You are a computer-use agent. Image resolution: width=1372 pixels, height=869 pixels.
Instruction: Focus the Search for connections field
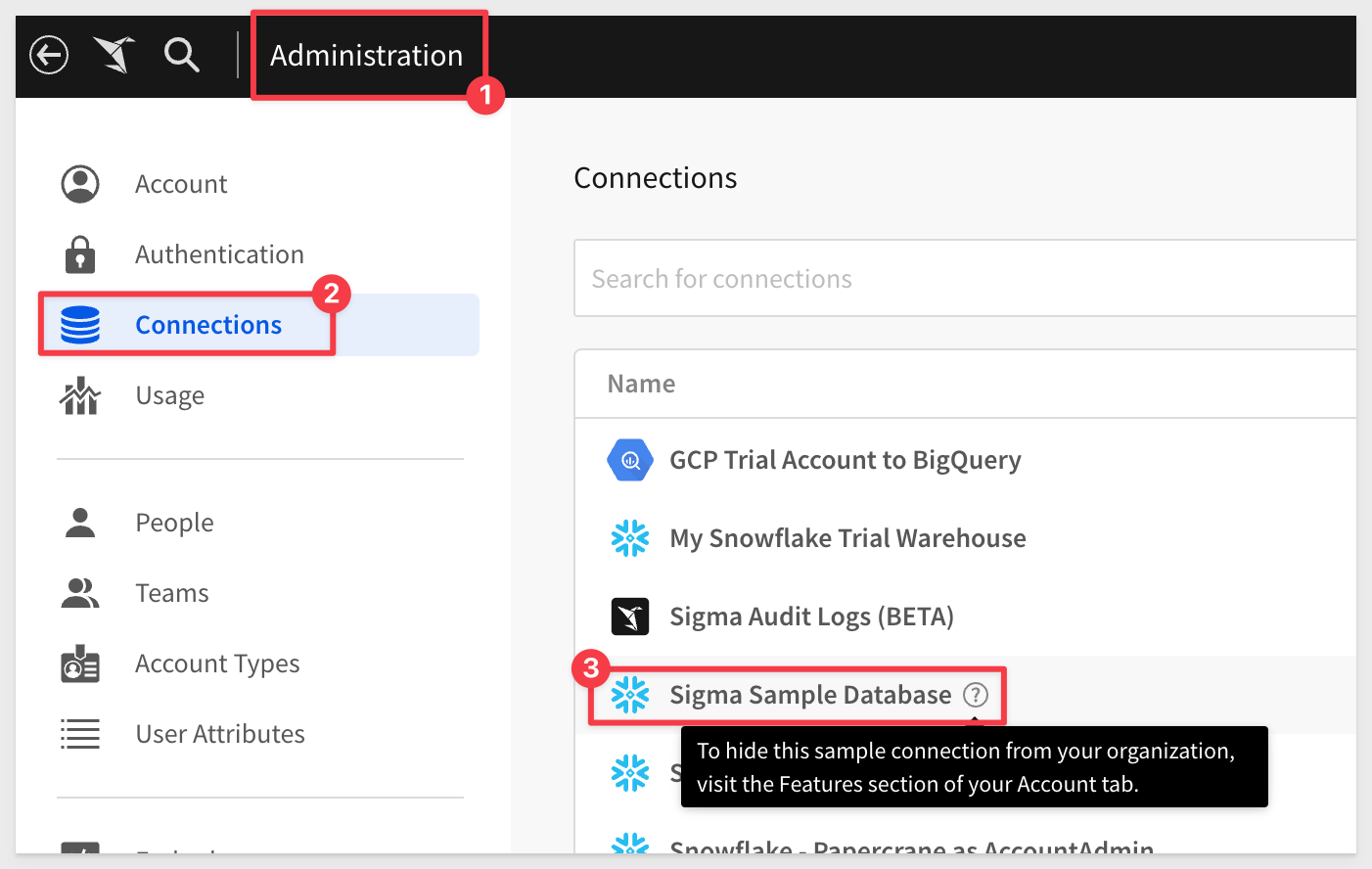pos(965,278)
